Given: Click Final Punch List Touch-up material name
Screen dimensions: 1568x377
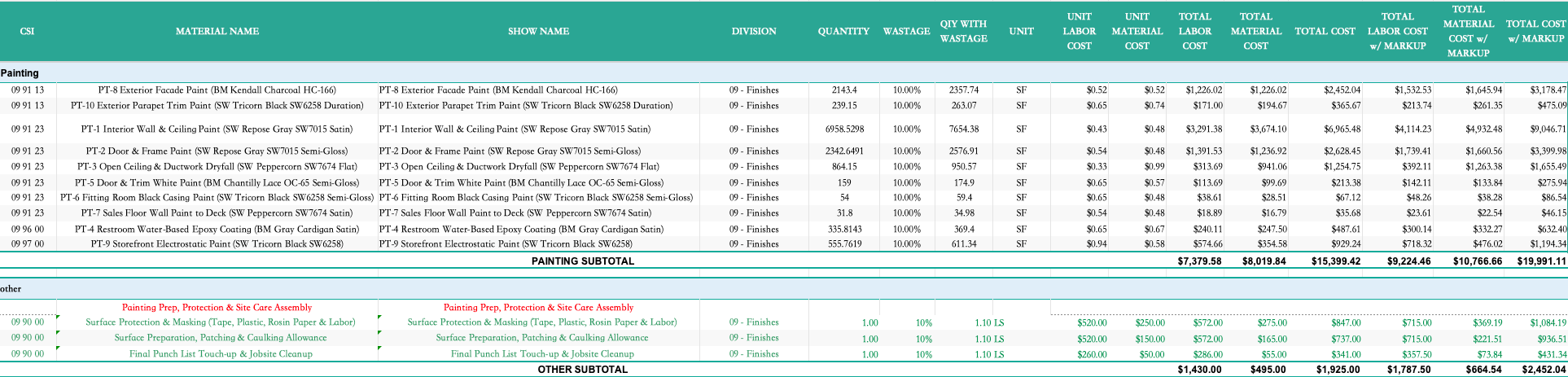Looking at the screenshot, I should click(220, 354).
